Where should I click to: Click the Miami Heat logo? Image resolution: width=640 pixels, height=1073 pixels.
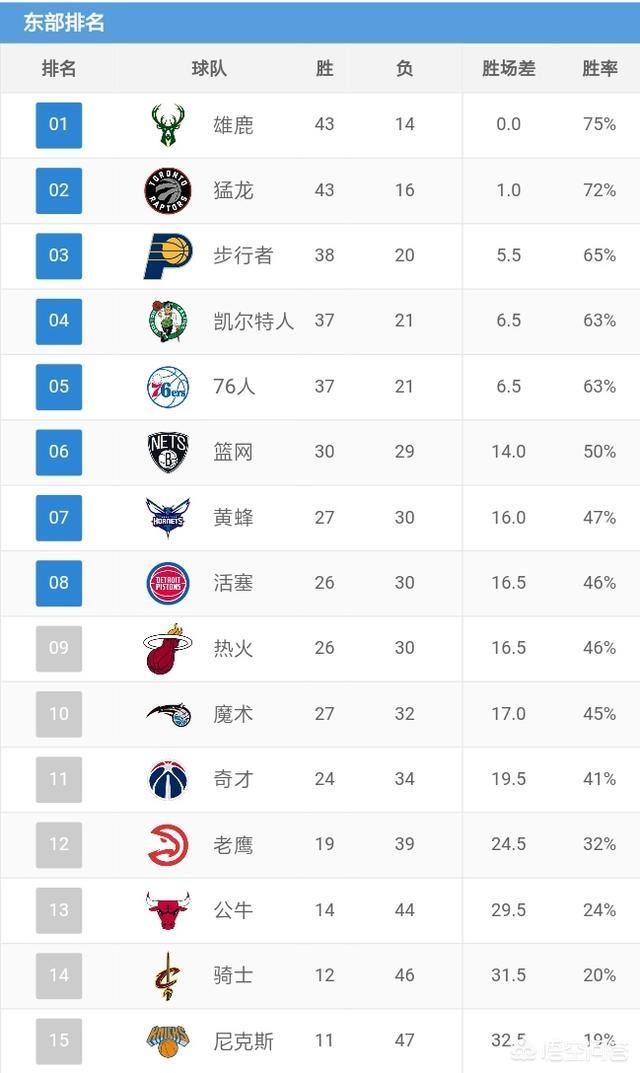click(167, 648)
